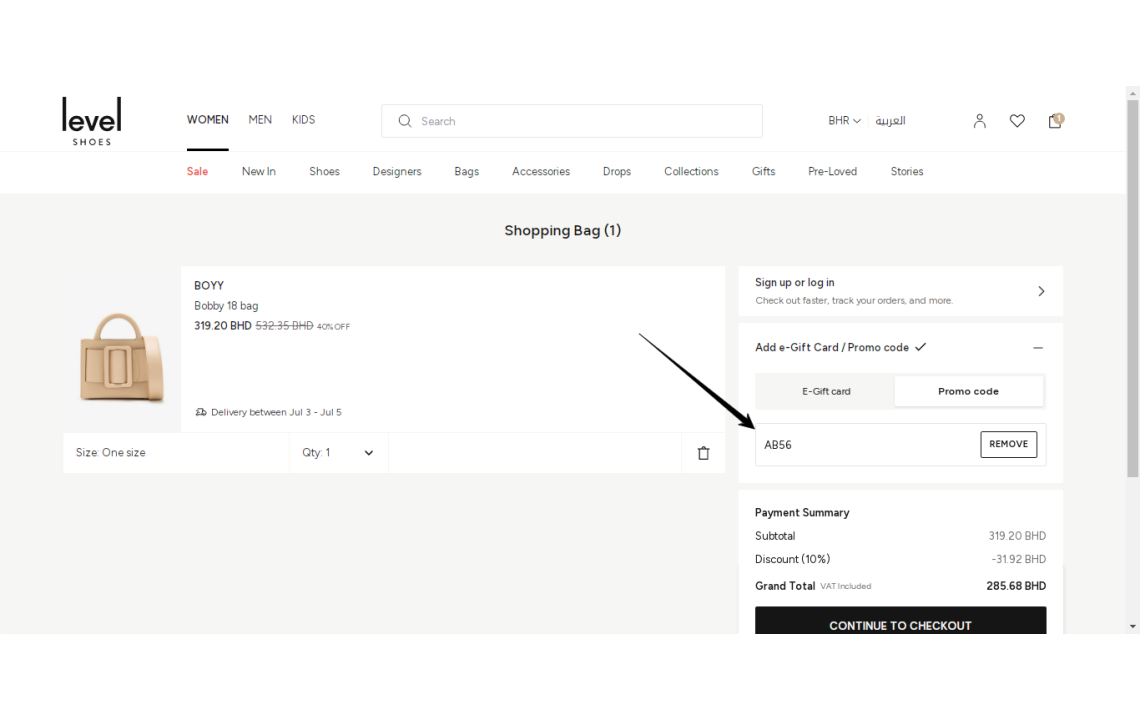Screen dimensions: 1140x720
Task: Open the shopping bag icon in header
Action: [1055, 121]
